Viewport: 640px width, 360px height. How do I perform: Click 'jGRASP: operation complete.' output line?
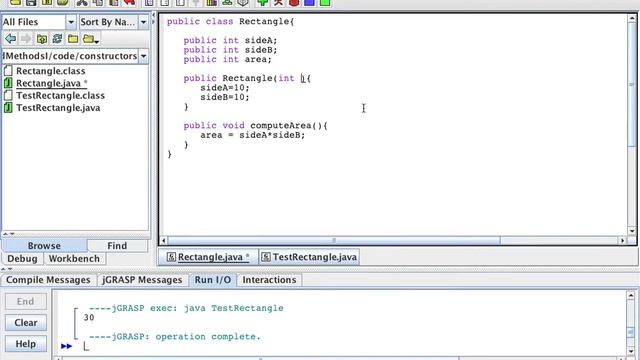pyautogui.click(x=175, y=337)
